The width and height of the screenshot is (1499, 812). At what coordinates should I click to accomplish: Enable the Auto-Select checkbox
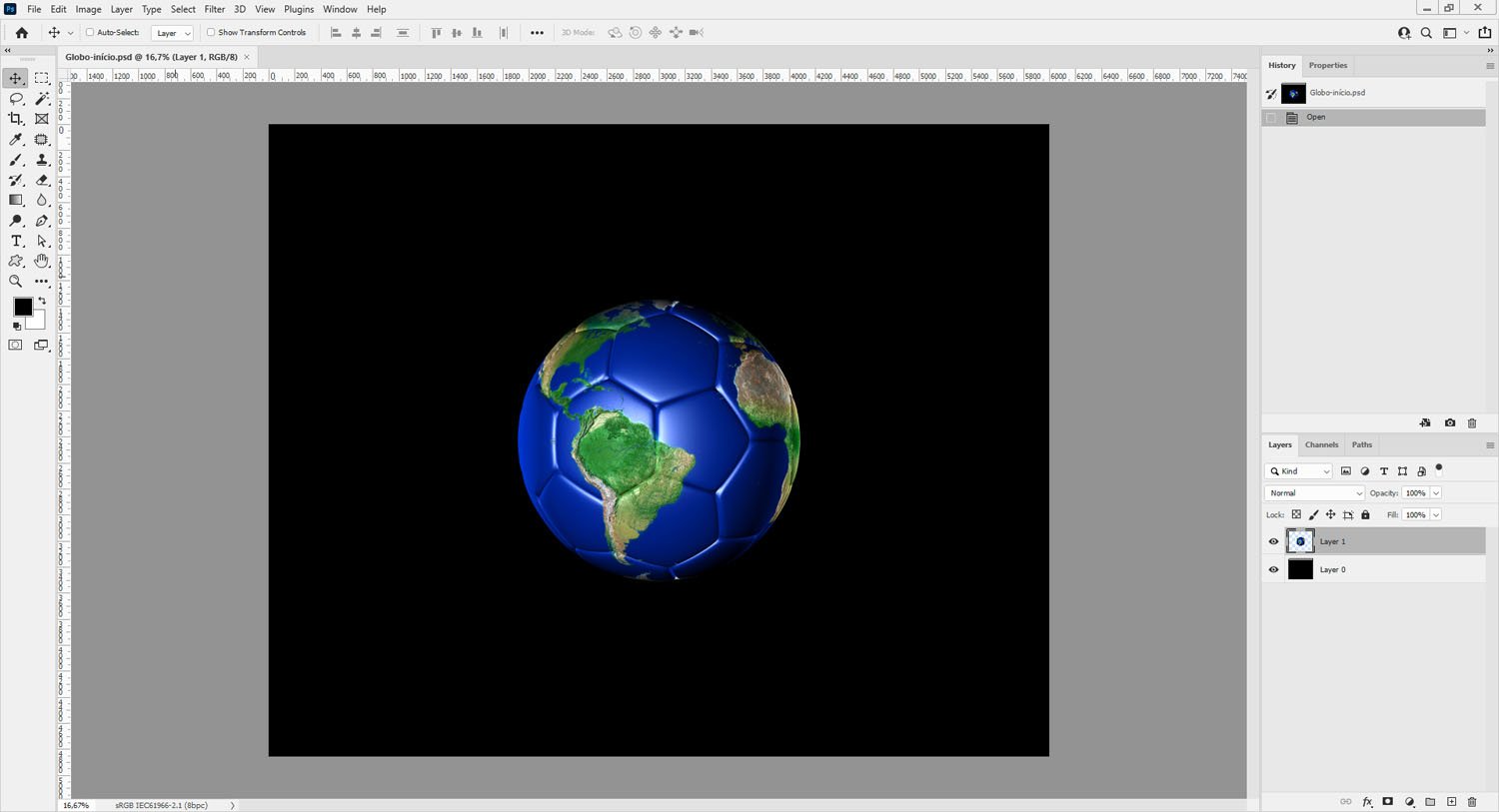click(x=90, y=33)
